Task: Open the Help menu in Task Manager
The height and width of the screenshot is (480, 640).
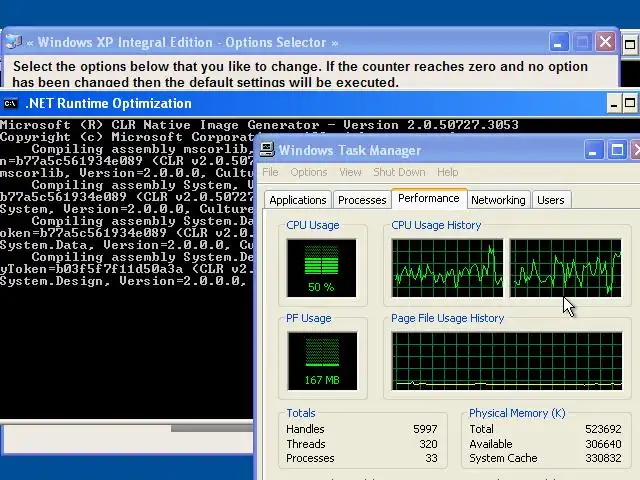Action: click(x=448, y=172)
